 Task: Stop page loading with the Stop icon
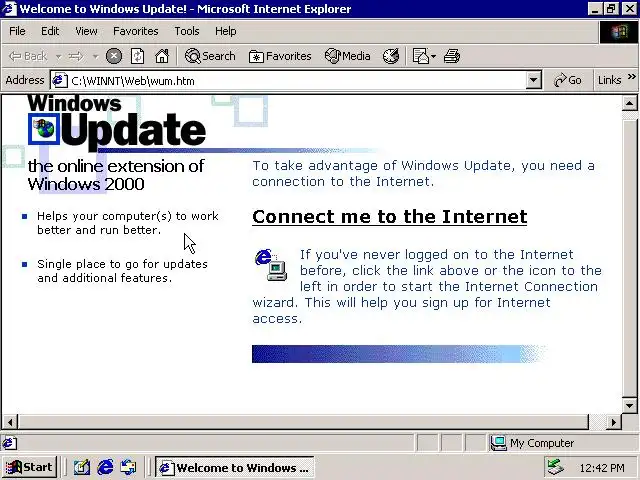point(114,56)
